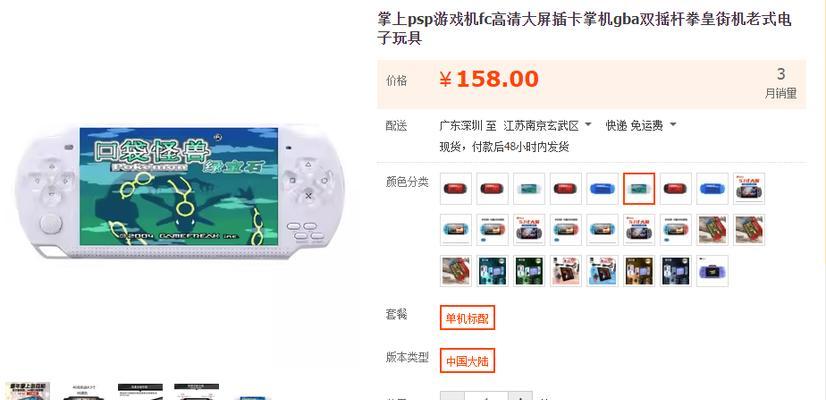Select the 中国大陆 version type
Screen dimensions: 826x400
click(x=467, y=361)
